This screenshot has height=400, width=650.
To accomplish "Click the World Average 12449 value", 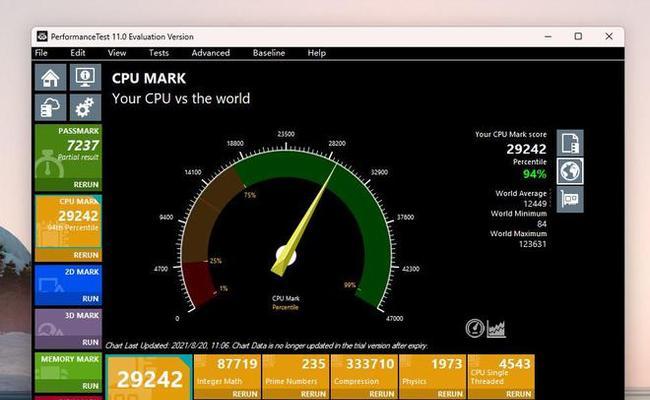I will pyautogui.click(x=535, y=204).
